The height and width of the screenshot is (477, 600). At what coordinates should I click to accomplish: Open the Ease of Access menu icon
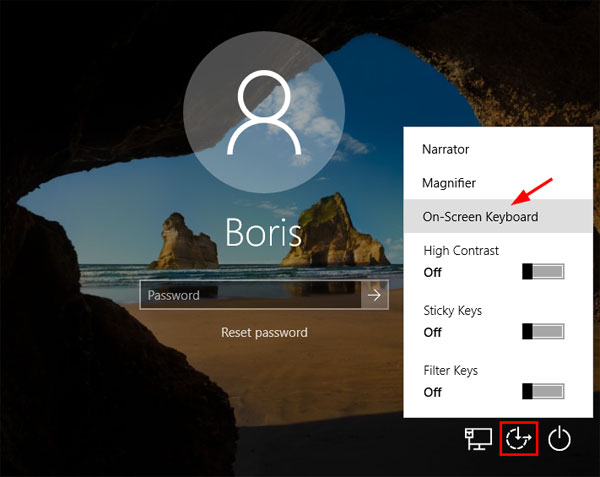(519, 439)
